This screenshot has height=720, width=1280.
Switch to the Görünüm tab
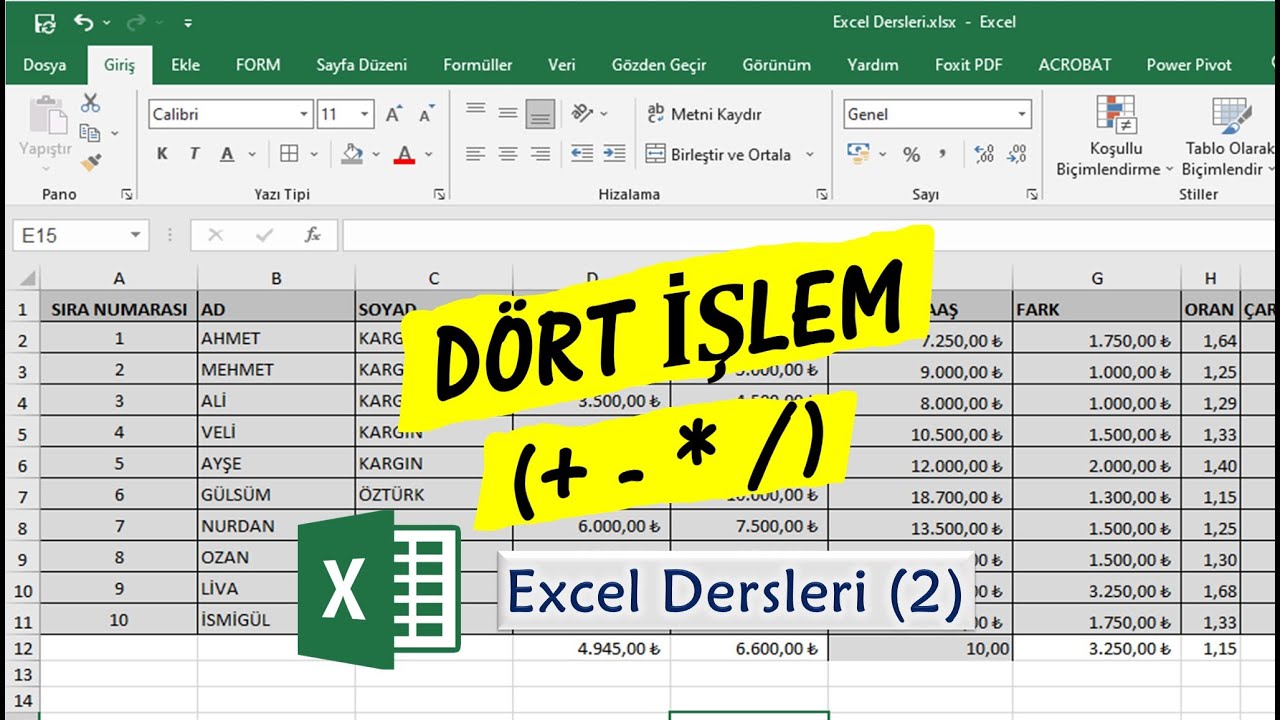click(x=777, y=65)
